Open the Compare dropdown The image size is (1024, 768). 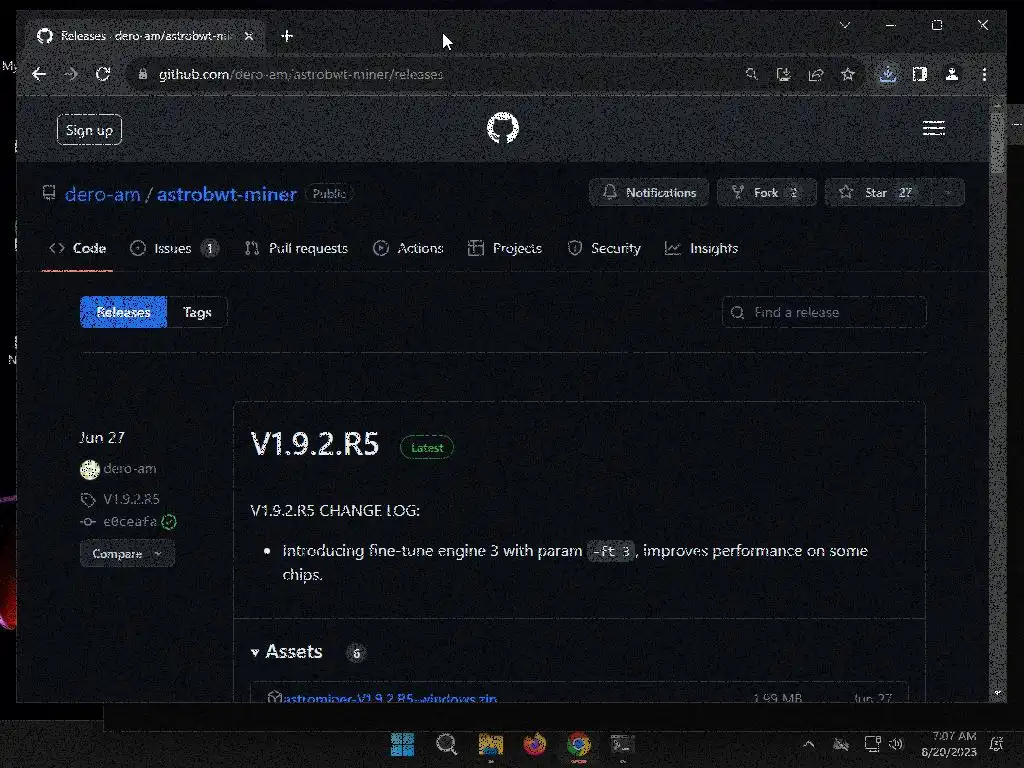tap(127, 554)
